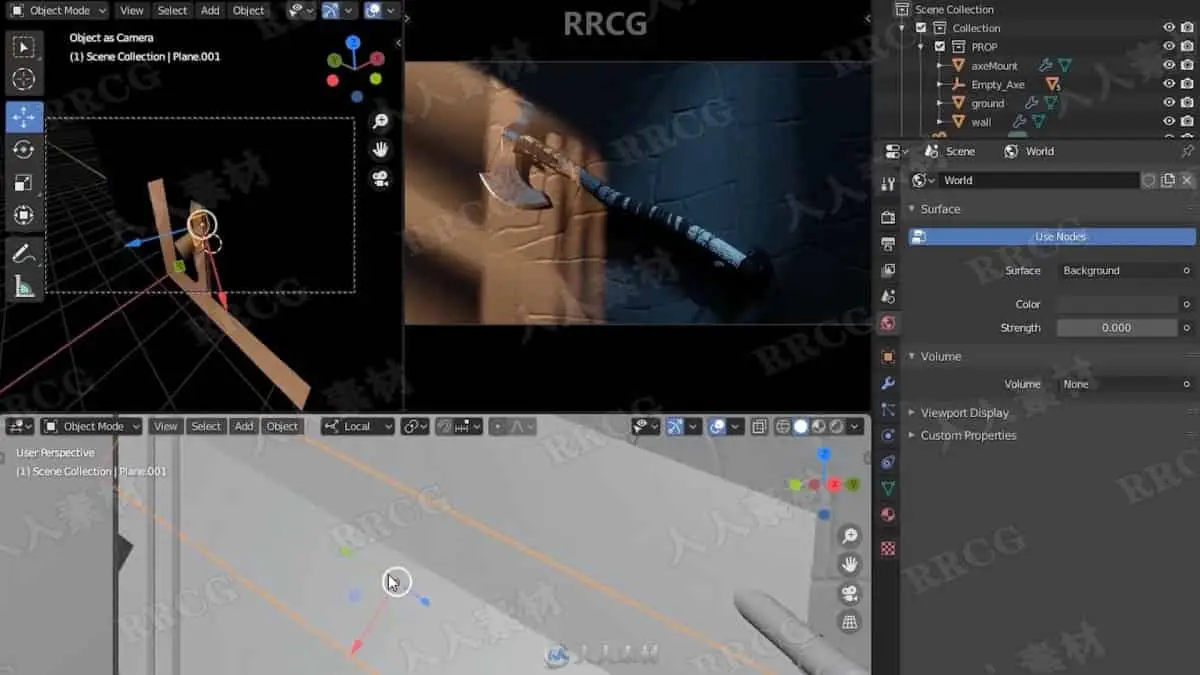Viewport: 1200px width, 675px height.
Task: Click the Use Nodes button
Action: (x=1052, y=237)
